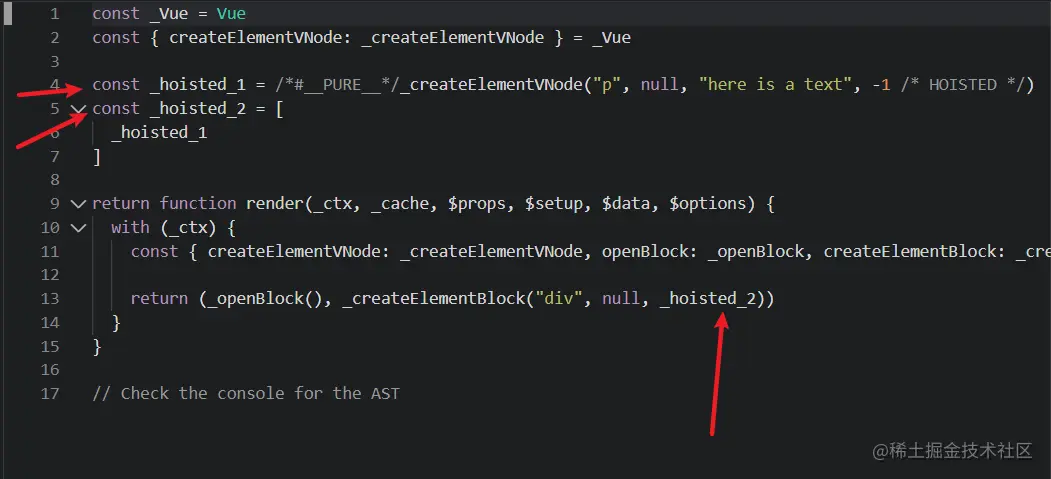This screenshot has width=1051, height=479.
Task: Click line number 15 in the gutter
Action: (50, 346)
